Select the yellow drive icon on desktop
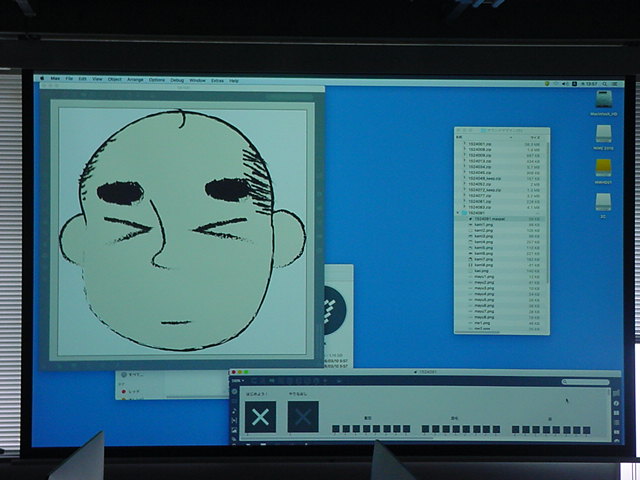The image size is (640, 480). click(603, 168)
